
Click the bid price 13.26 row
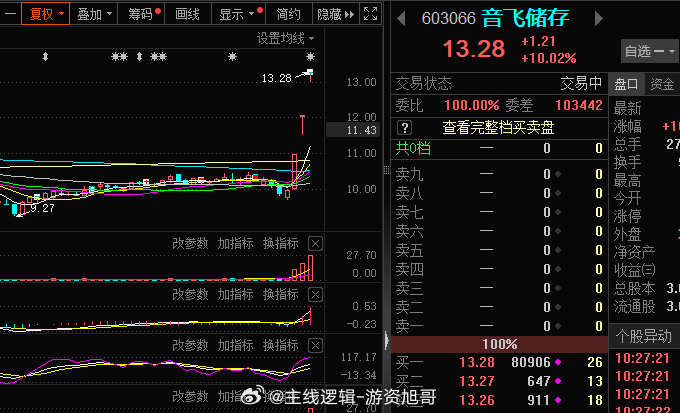pyautogui.click(x=499, y=400)
